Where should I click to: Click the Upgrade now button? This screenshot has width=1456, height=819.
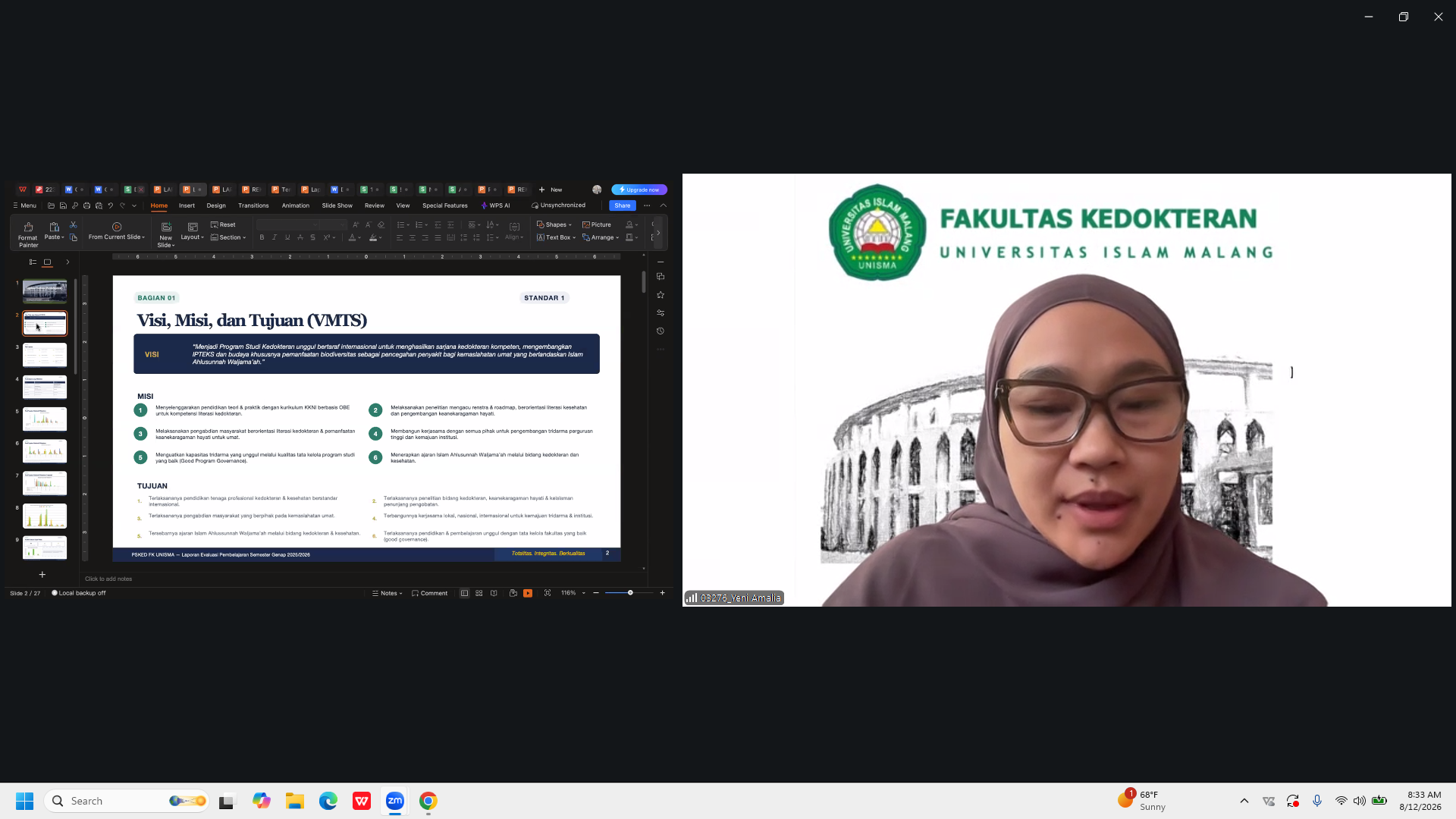pyautogui.click(x=639, y=190)
